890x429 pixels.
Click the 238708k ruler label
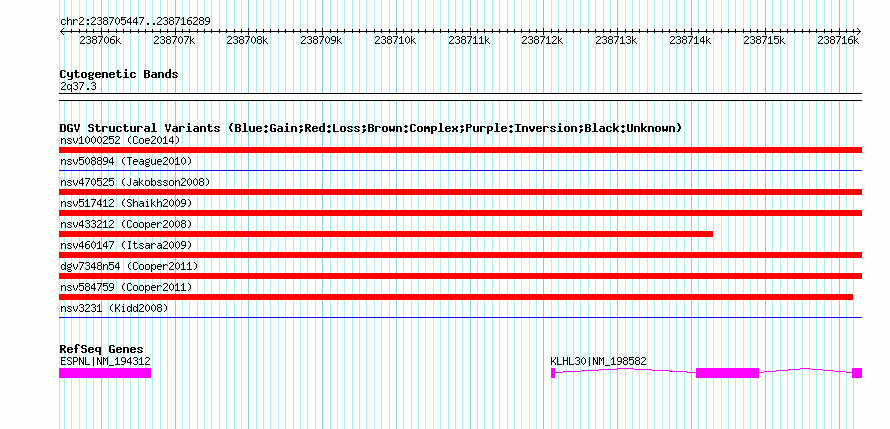(x=247, y=41)
